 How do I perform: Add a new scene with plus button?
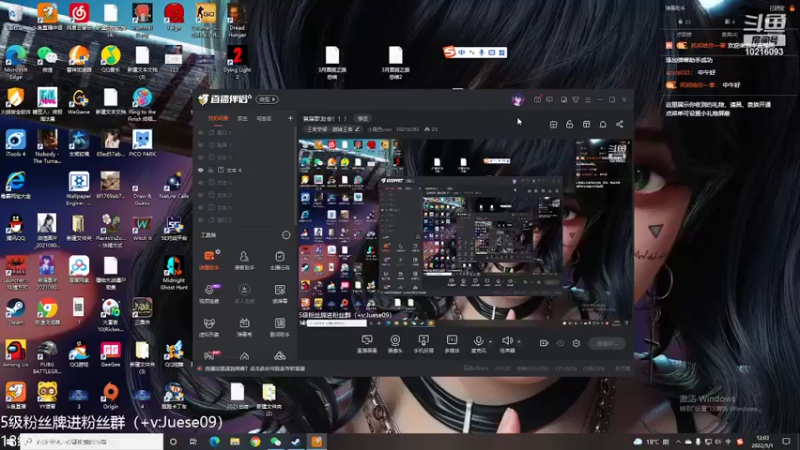click(x=290, y=118)
